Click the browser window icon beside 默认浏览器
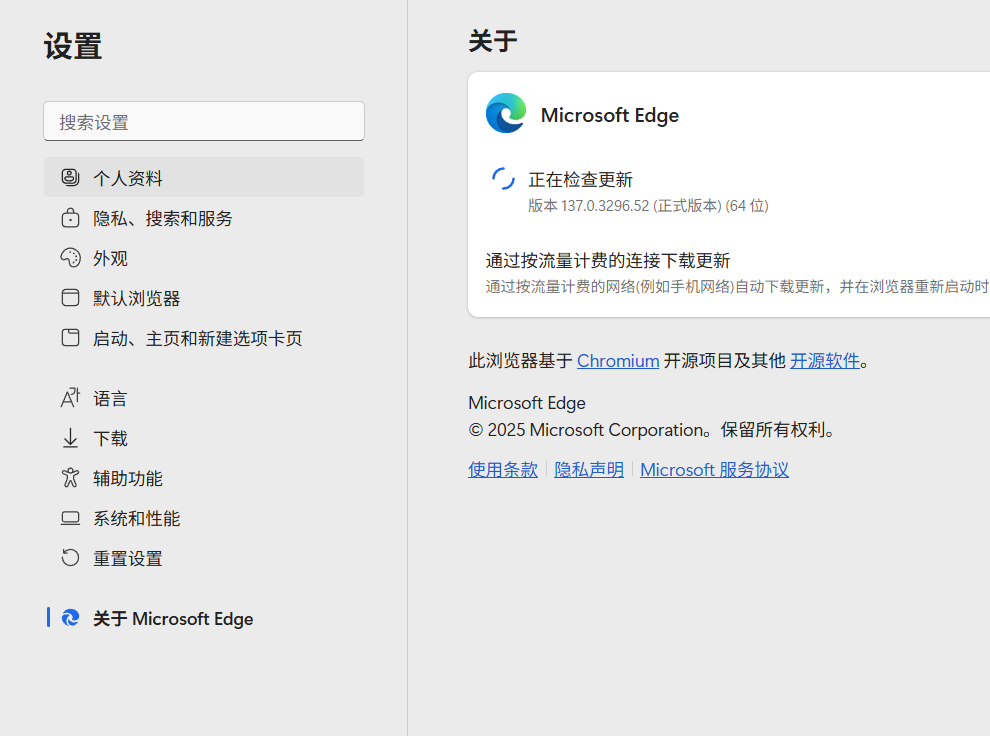 coord(70,297)
